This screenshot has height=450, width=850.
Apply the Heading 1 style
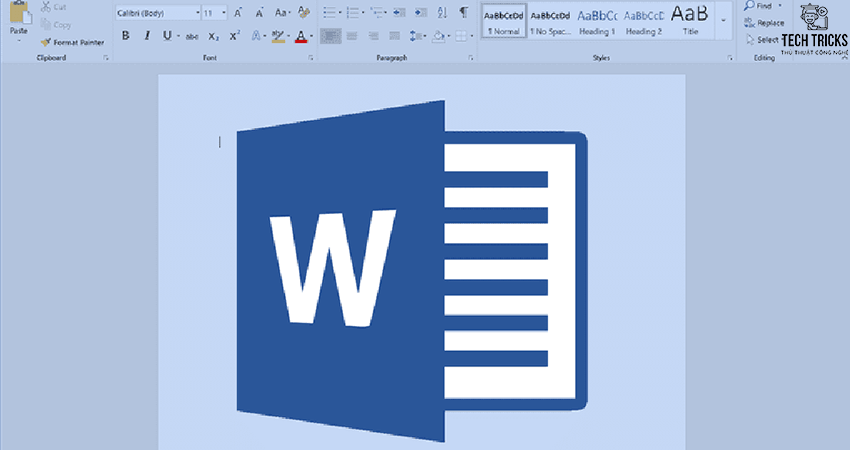coord(597,22)
